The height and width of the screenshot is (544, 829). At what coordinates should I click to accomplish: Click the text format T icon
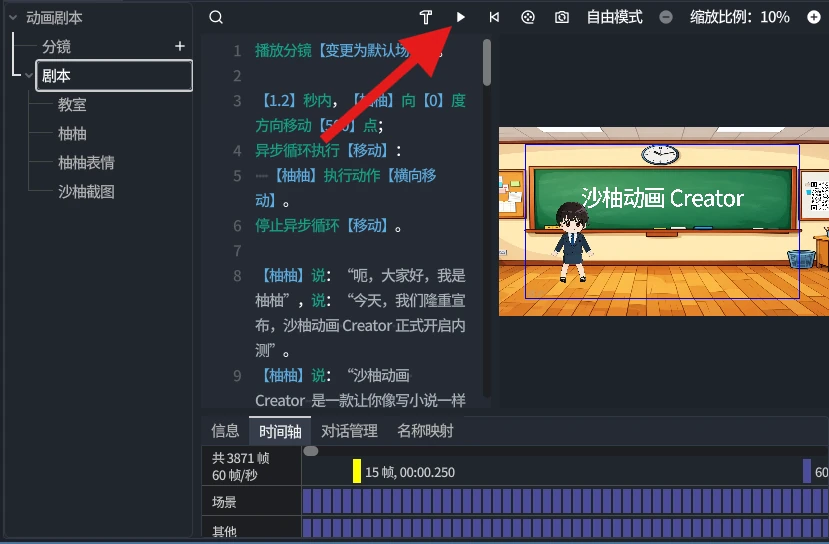click(426, 17)
